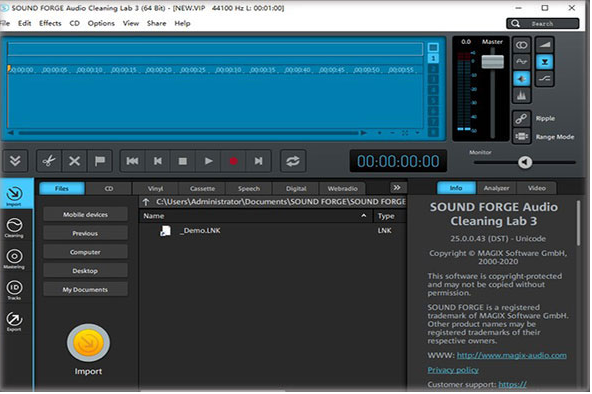Sort files by the Name column arrow
The width and height of the screenshot is (592, 394).
coord(364,216)
